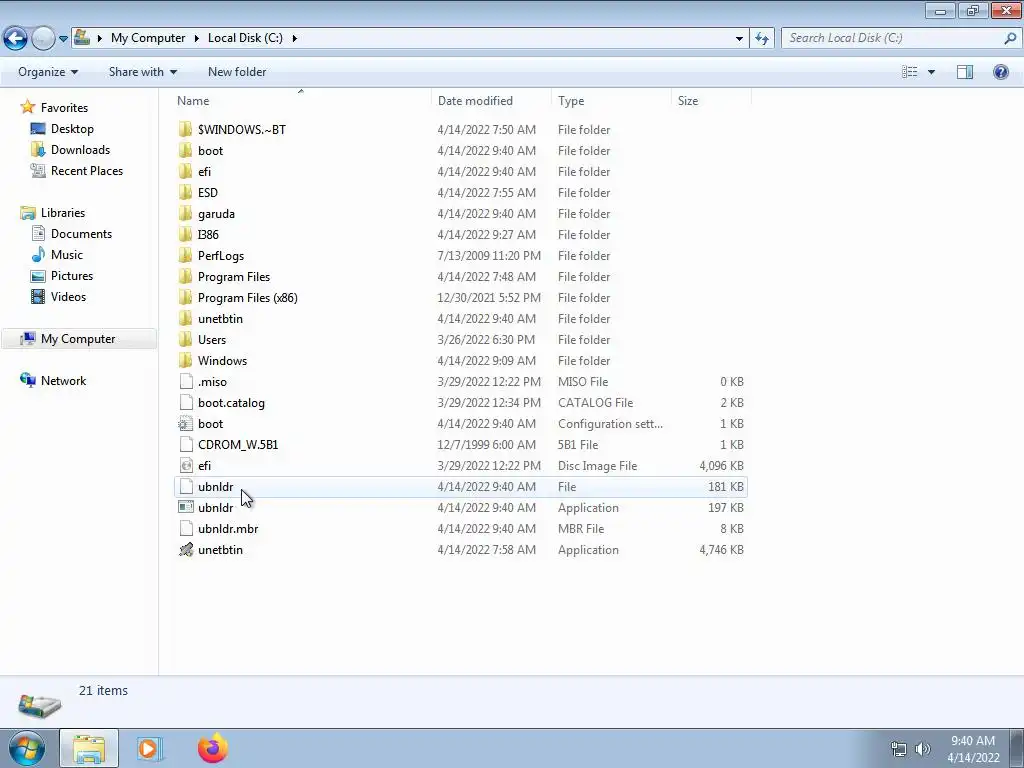Open the view options dropdown arrow
The height and width of the screenshot is (768, 1024).
[x=931, y=72]
